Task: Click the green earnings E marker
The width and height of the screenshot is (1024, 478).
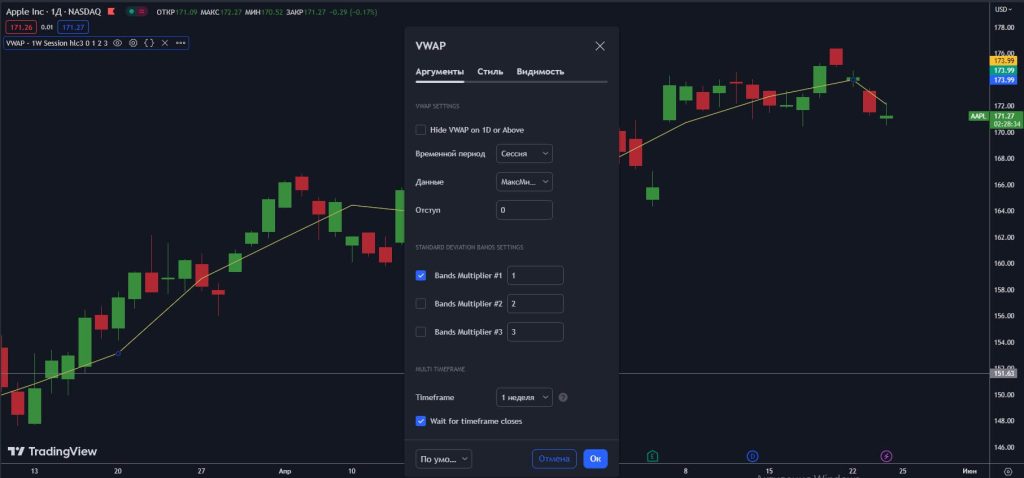Action: coord(652,456)
